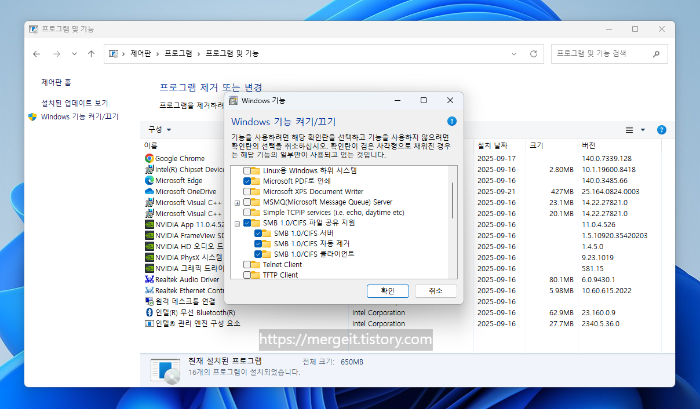Enable Linux용 Windows 하위 시스템 checkbox

point(247,171)
